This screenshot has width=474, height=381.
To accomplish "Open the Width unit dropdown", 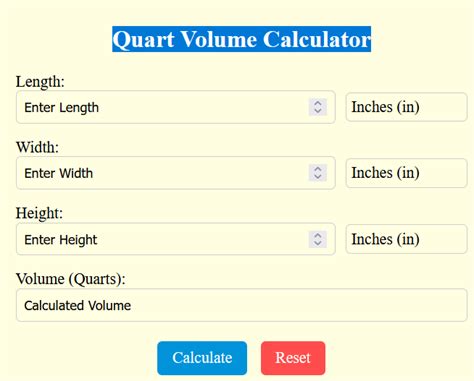I will pos(406,173).
